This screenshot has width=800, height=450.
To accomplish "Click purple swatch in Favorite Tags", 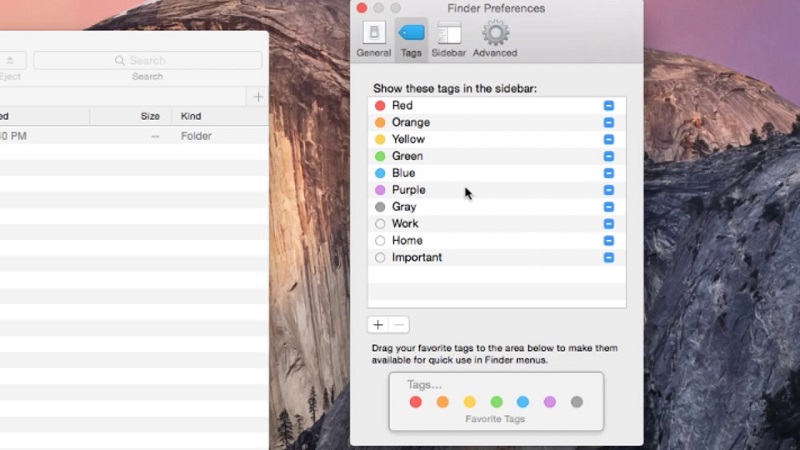I will point(549,402).
